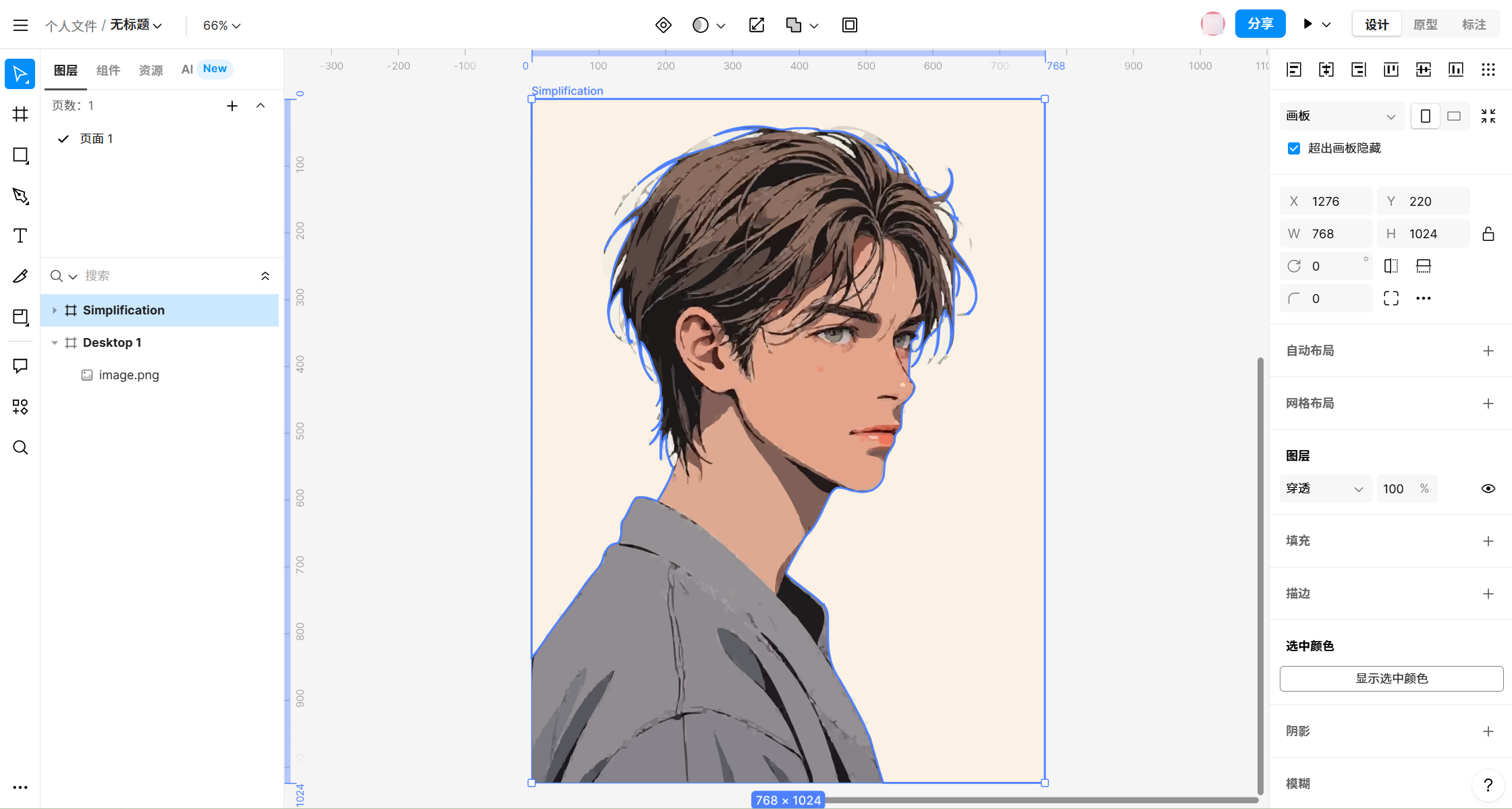The image size is (1512, 809).
Task: Open the hamburger main menu
Action: (x=20, y=25)
